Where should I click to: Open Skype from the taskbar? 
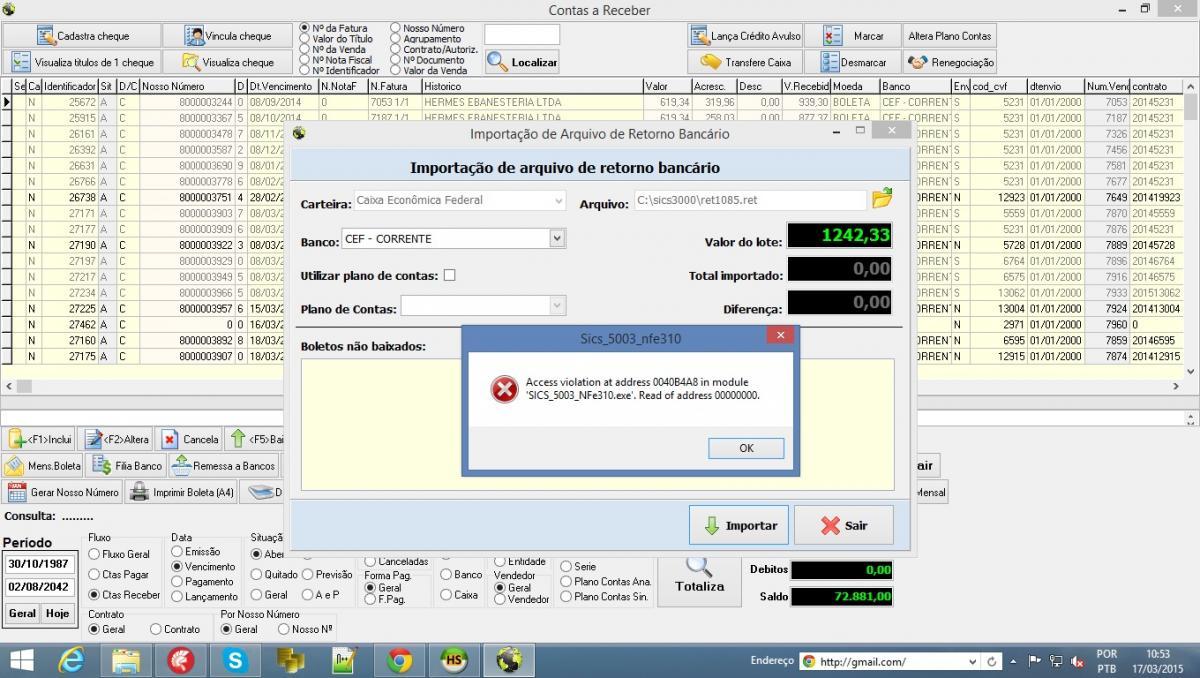tap(235, 660)
